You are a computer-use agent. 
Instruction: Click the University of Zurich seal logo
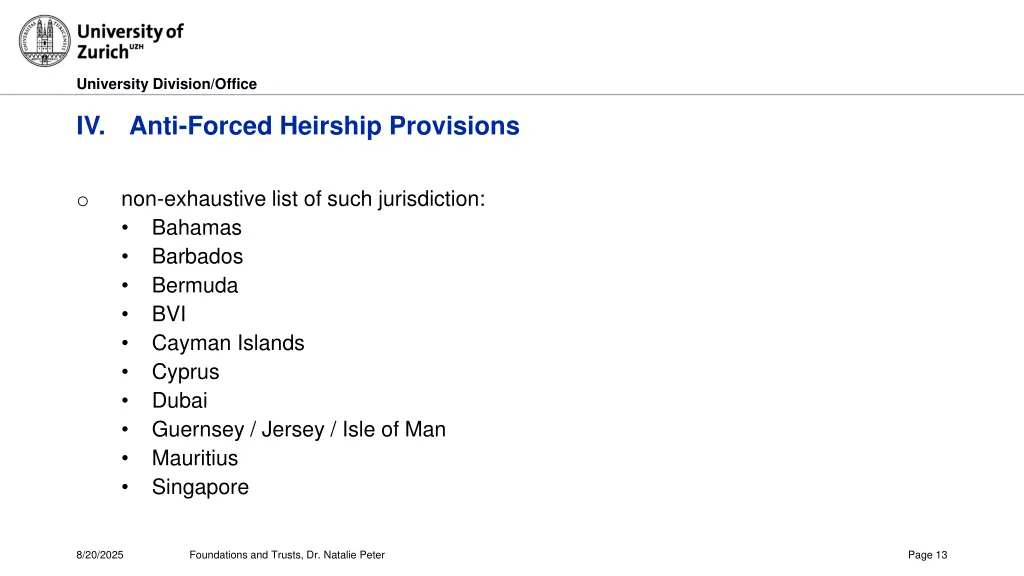(x=44, y=41)
